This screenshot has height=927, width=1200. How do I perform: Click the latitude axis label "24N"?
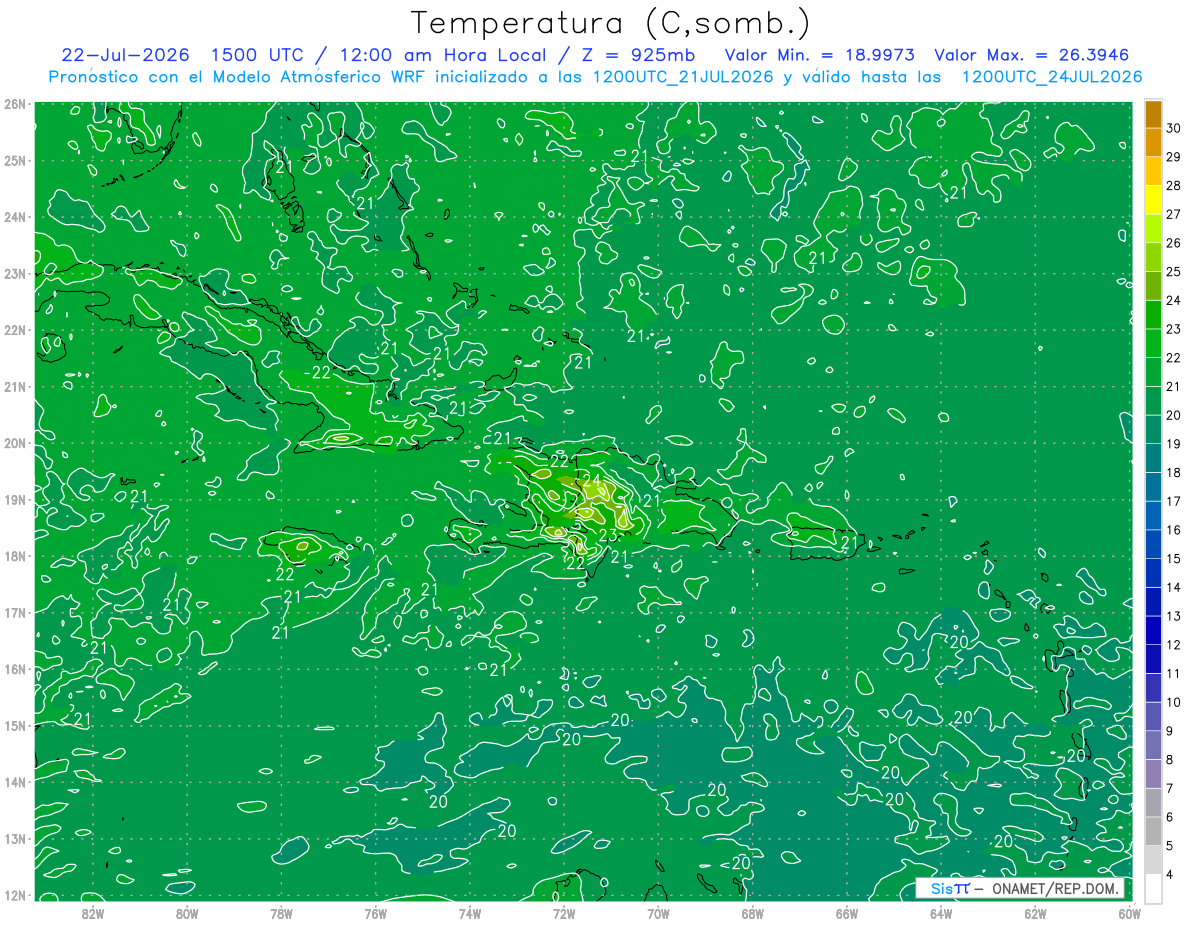(x=14, y=217)
